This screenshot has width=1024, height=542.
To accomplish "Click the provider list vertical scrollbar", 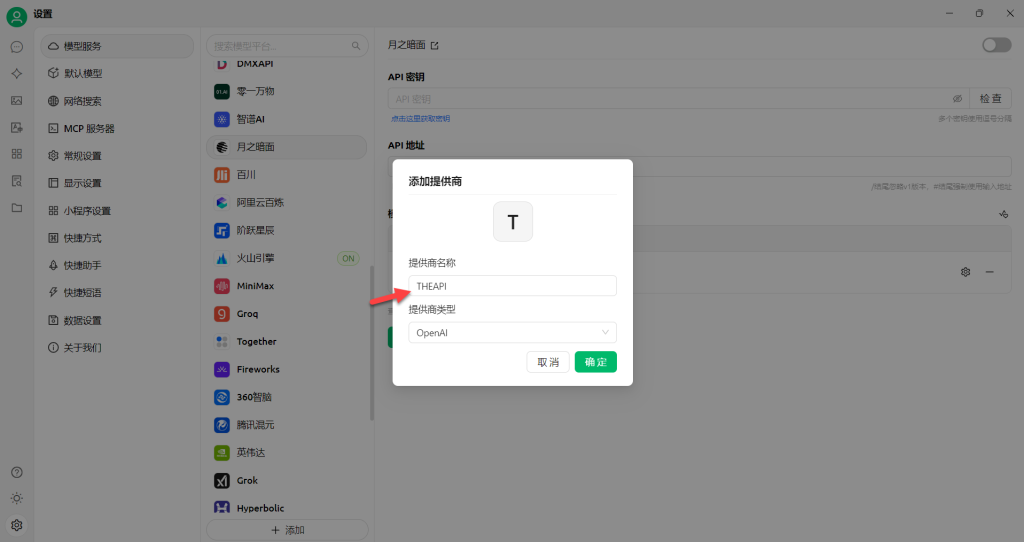I will pos(372,343).
